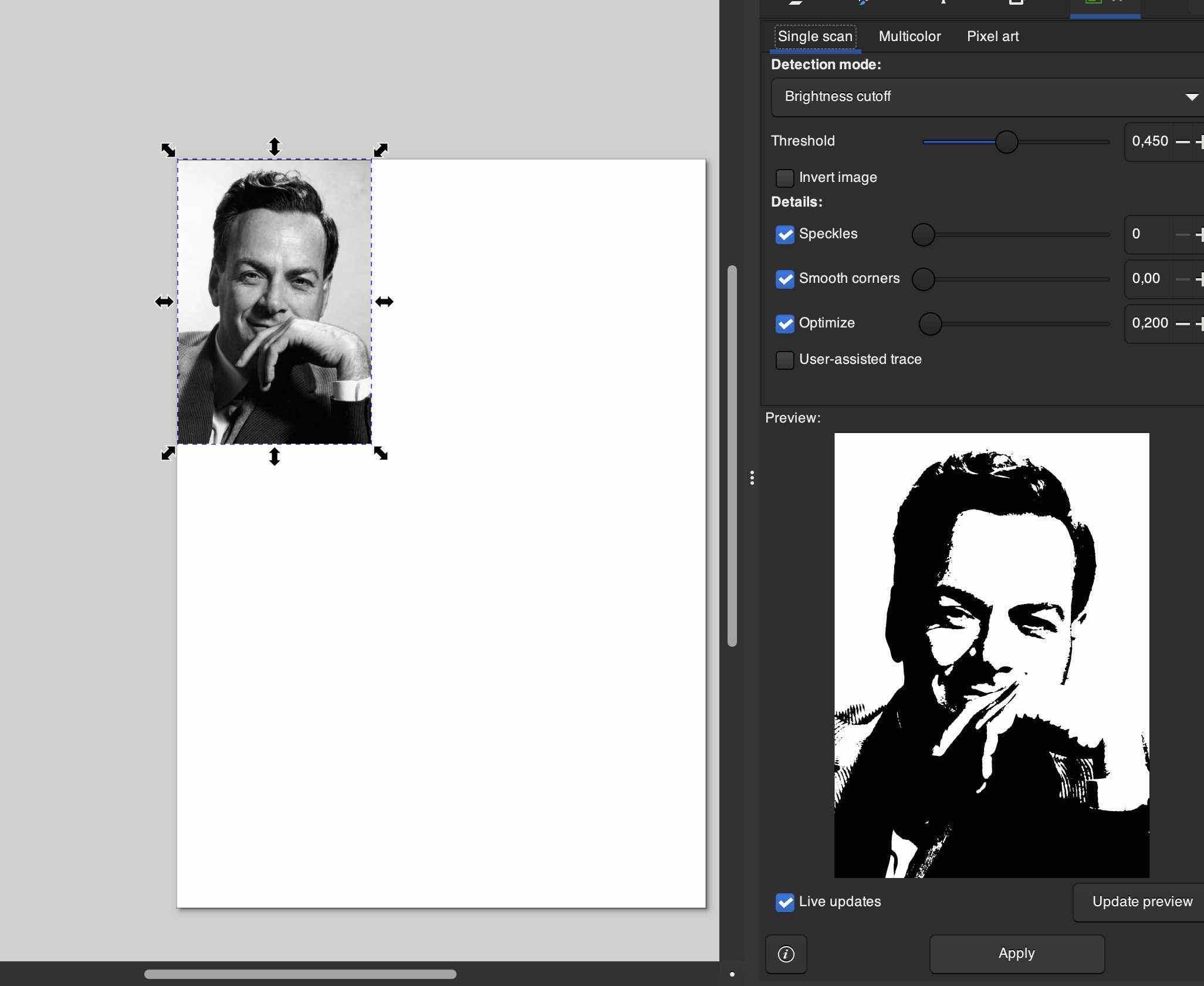Uncheck the Speckles checkbox
This screenshot has height=986, width=1204.
(x=784, y=234)
